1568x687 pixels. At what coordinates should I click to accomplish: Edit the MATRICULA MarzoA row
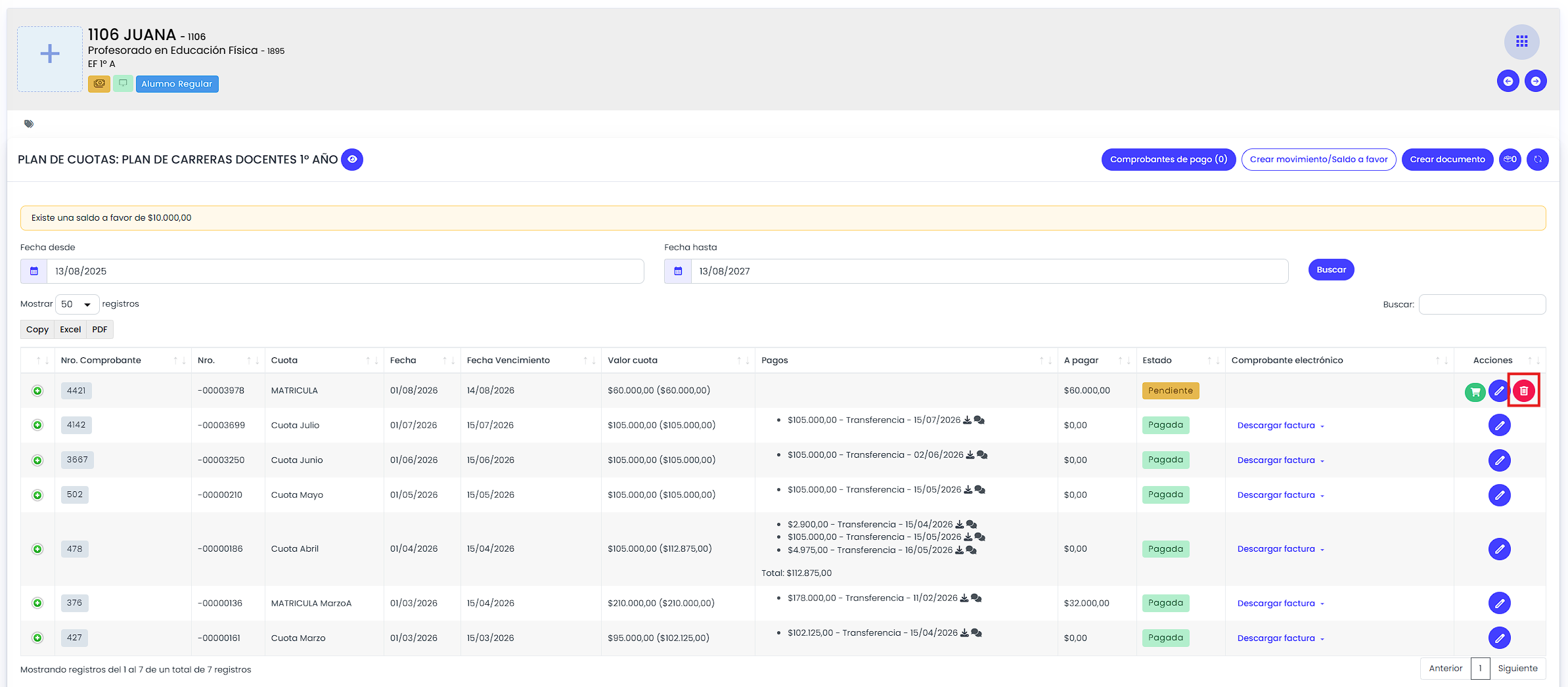[x=1500, y=603]
